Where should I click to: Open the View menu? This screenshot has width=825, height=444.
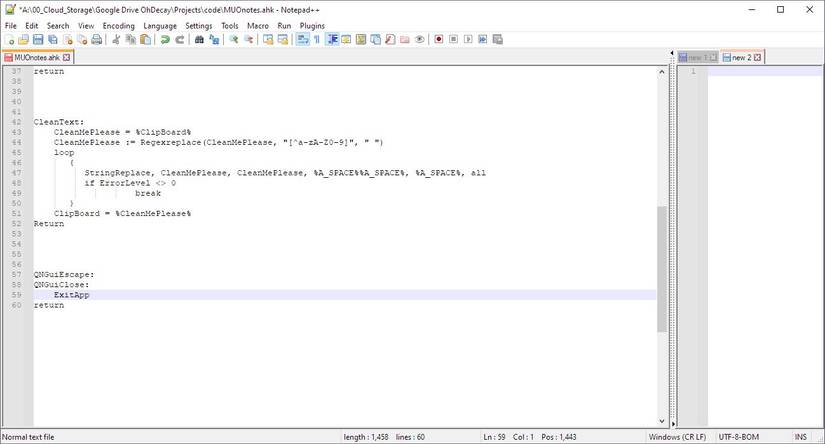pyautogui.click(x=86, y=26)
